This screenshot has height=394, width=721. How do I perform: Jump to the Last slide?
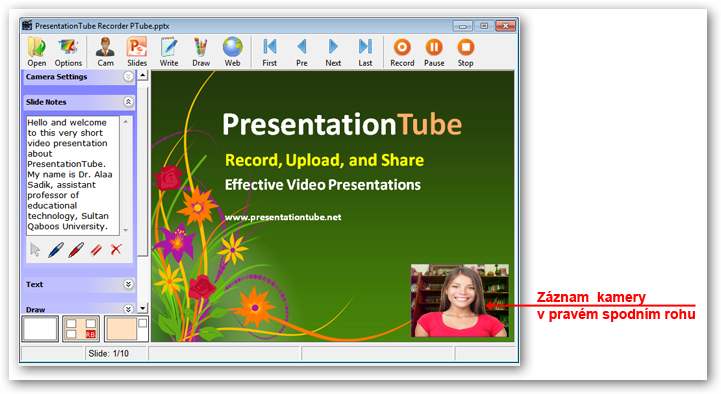365,52
